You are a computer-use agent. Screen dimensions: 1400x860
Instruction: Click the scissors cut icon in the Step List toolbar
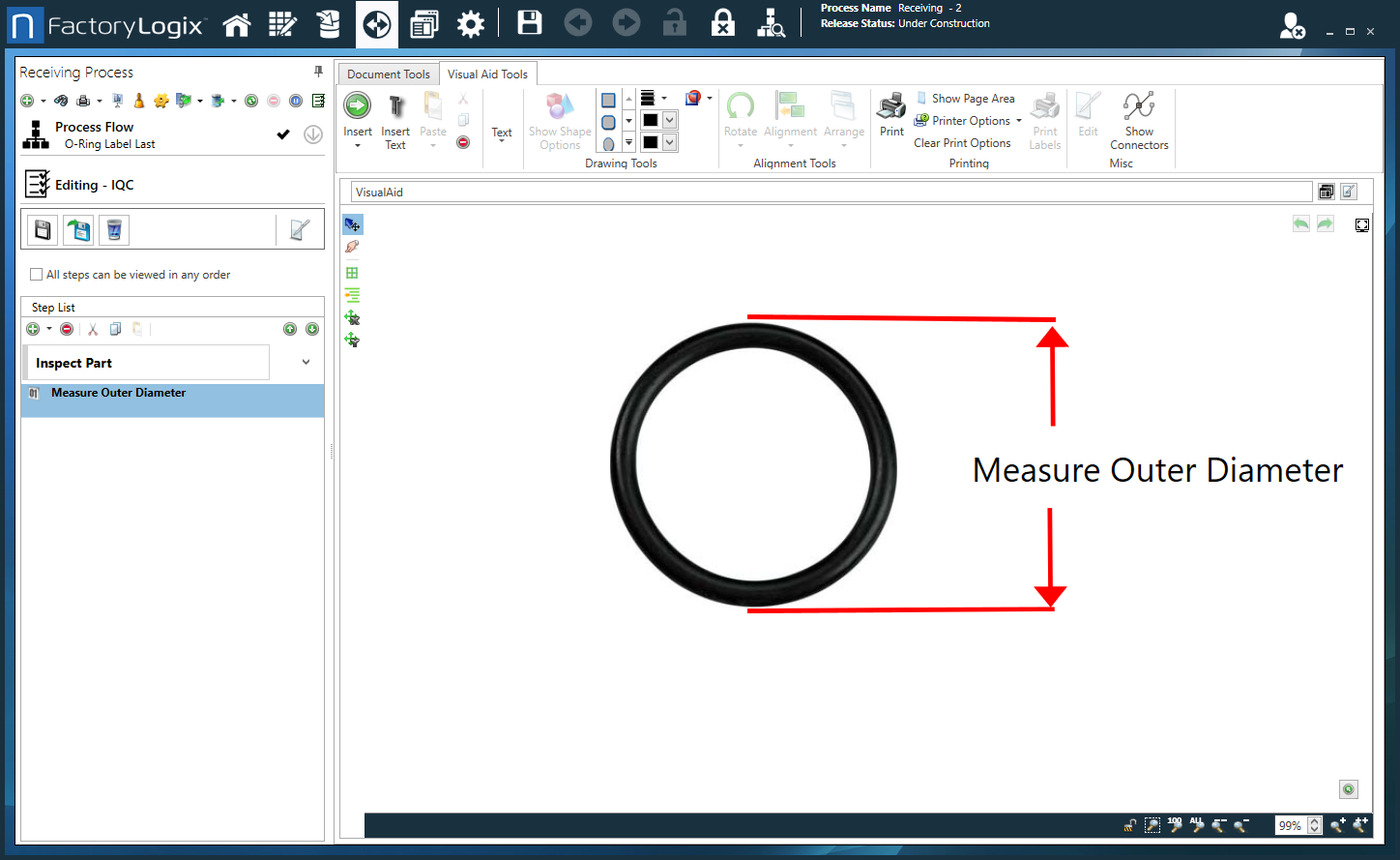(92, 329)
